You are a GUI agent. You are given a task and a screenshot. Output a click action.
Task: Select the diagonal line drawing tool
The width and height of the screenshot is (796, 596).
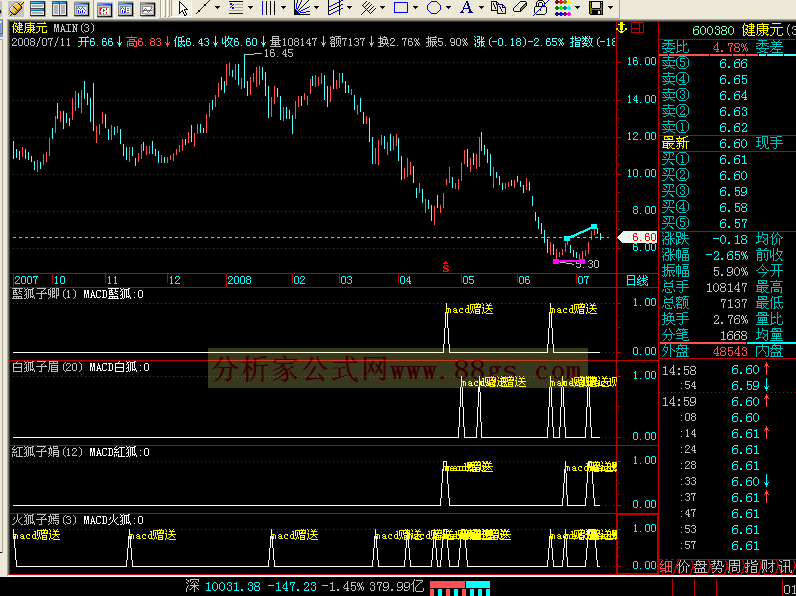point(203,8)
